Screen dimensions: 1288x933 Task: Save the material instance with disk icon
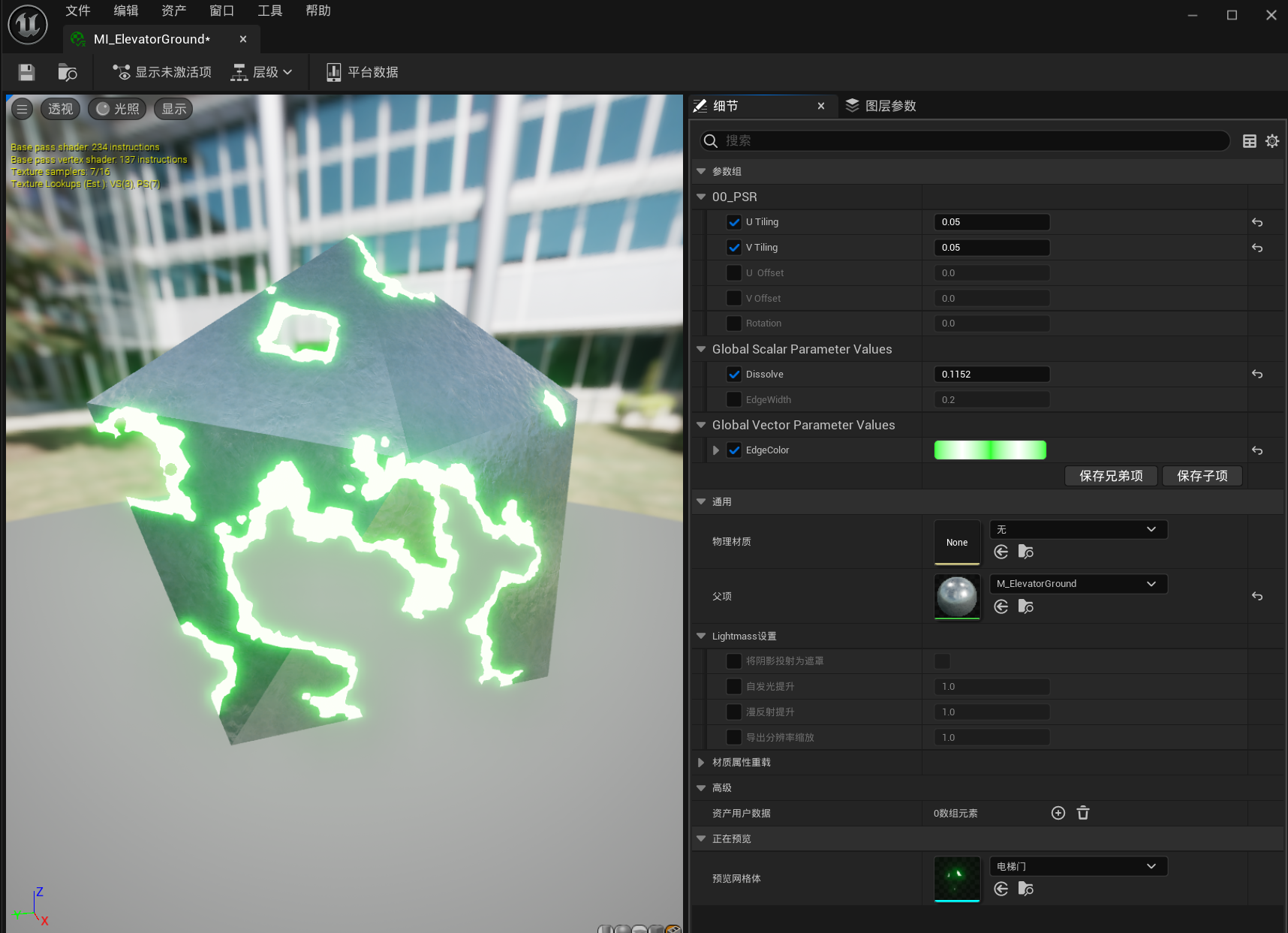(26, 72)
